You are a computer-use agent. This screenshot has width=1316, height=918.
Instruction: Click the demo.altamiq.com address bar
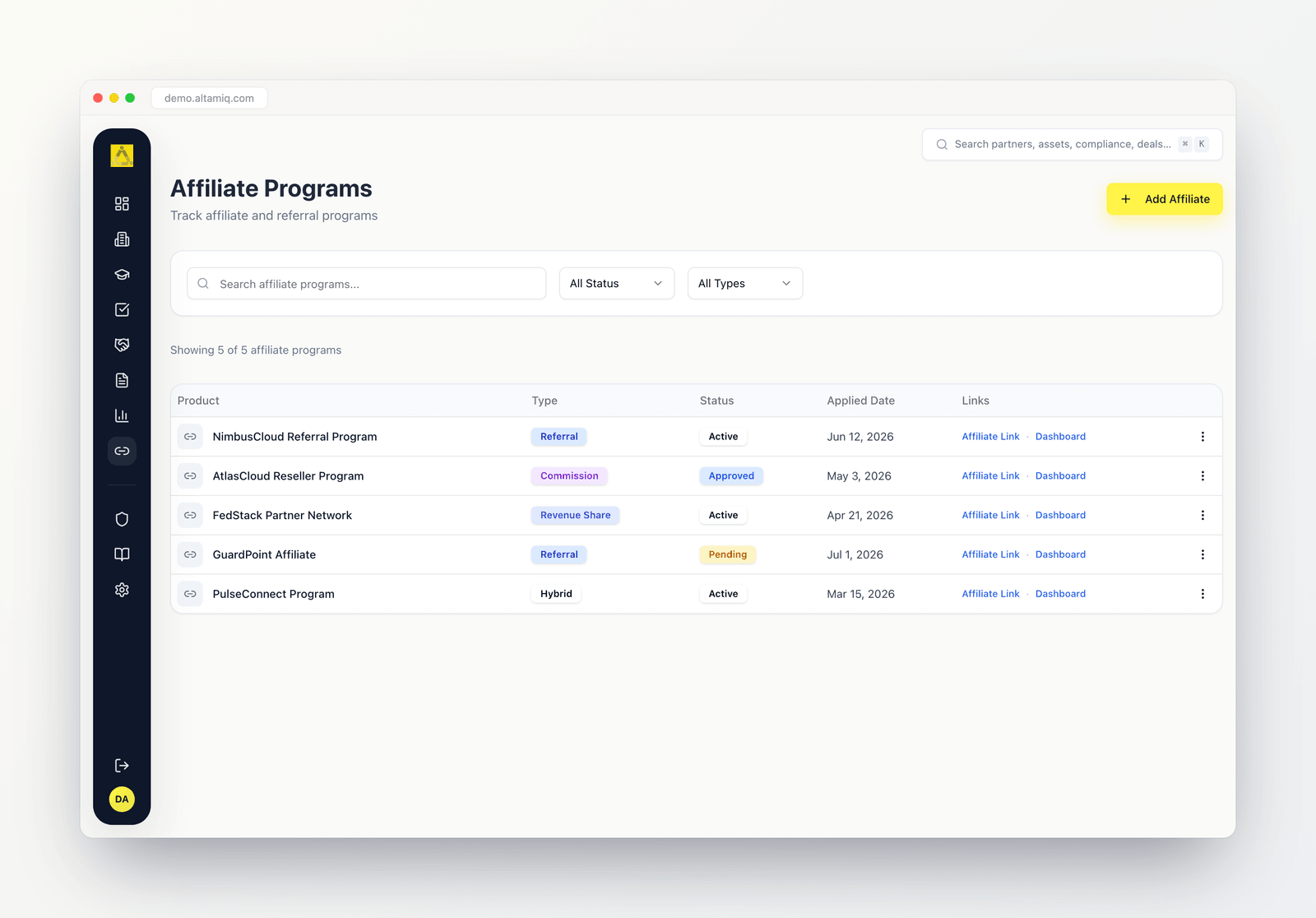coord(209,98)
